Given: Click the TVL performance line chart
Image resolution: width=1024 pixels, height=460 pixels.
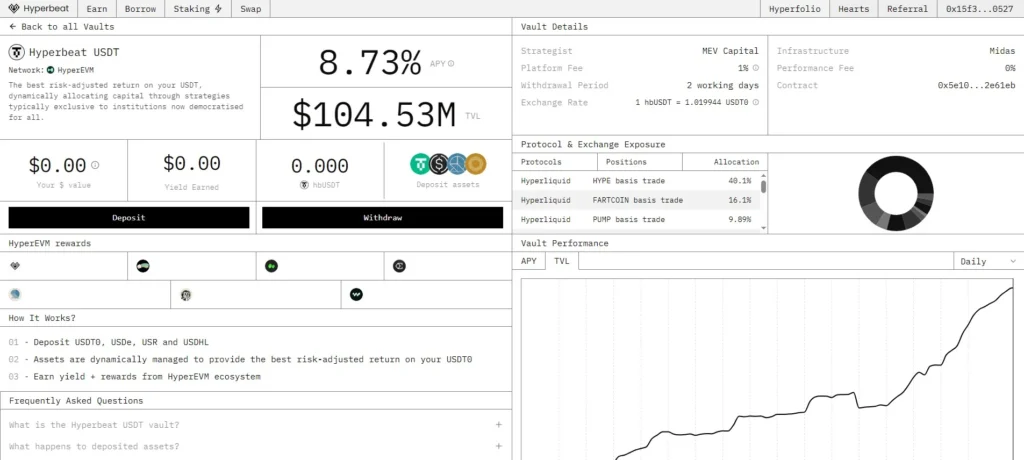Looking at the screenshot, I should (x=767, y=369).
